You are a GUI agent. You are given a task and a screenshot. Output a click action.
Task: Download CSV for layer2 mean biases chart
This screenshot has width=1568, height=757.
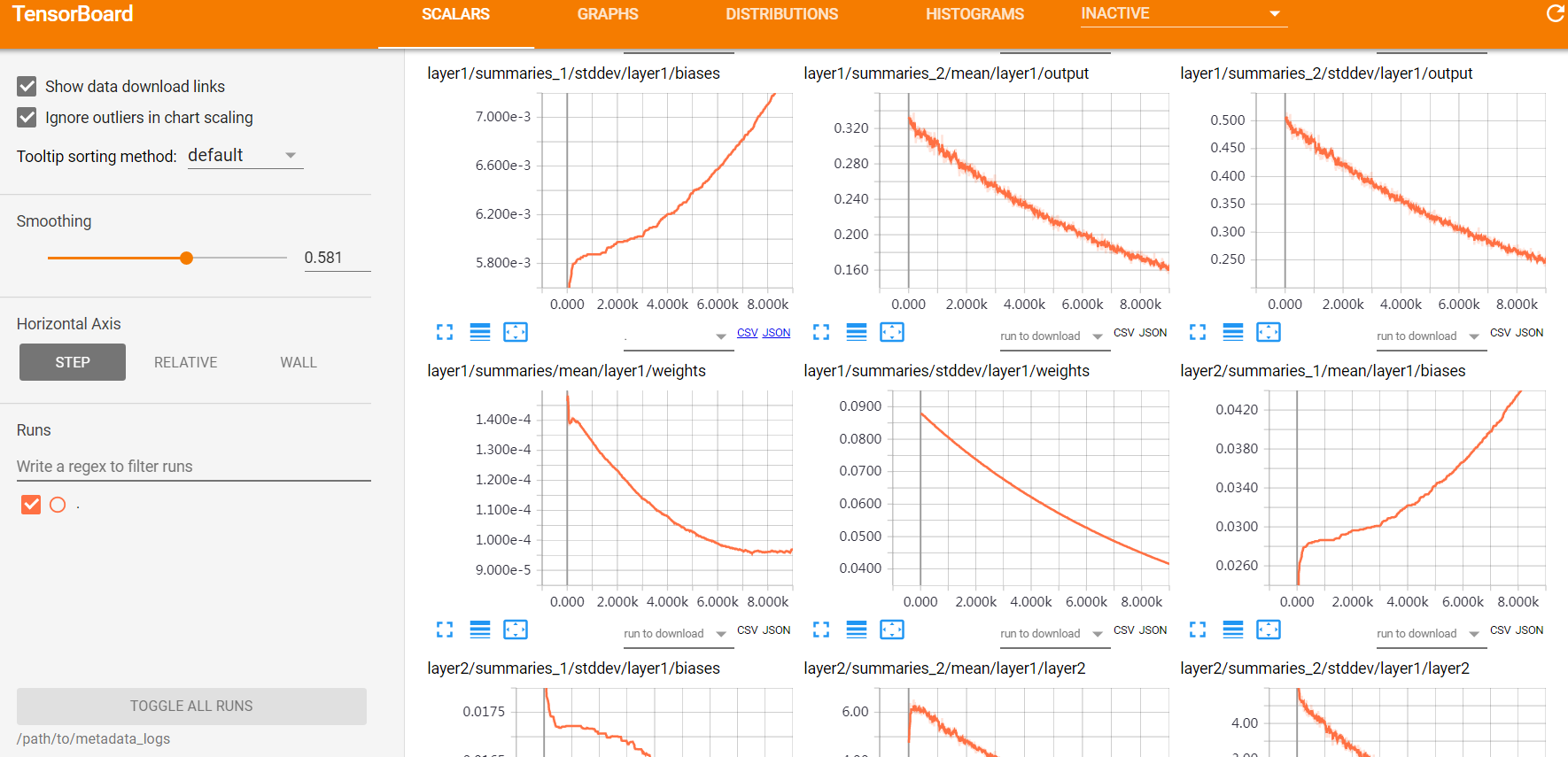[1501, 630]
